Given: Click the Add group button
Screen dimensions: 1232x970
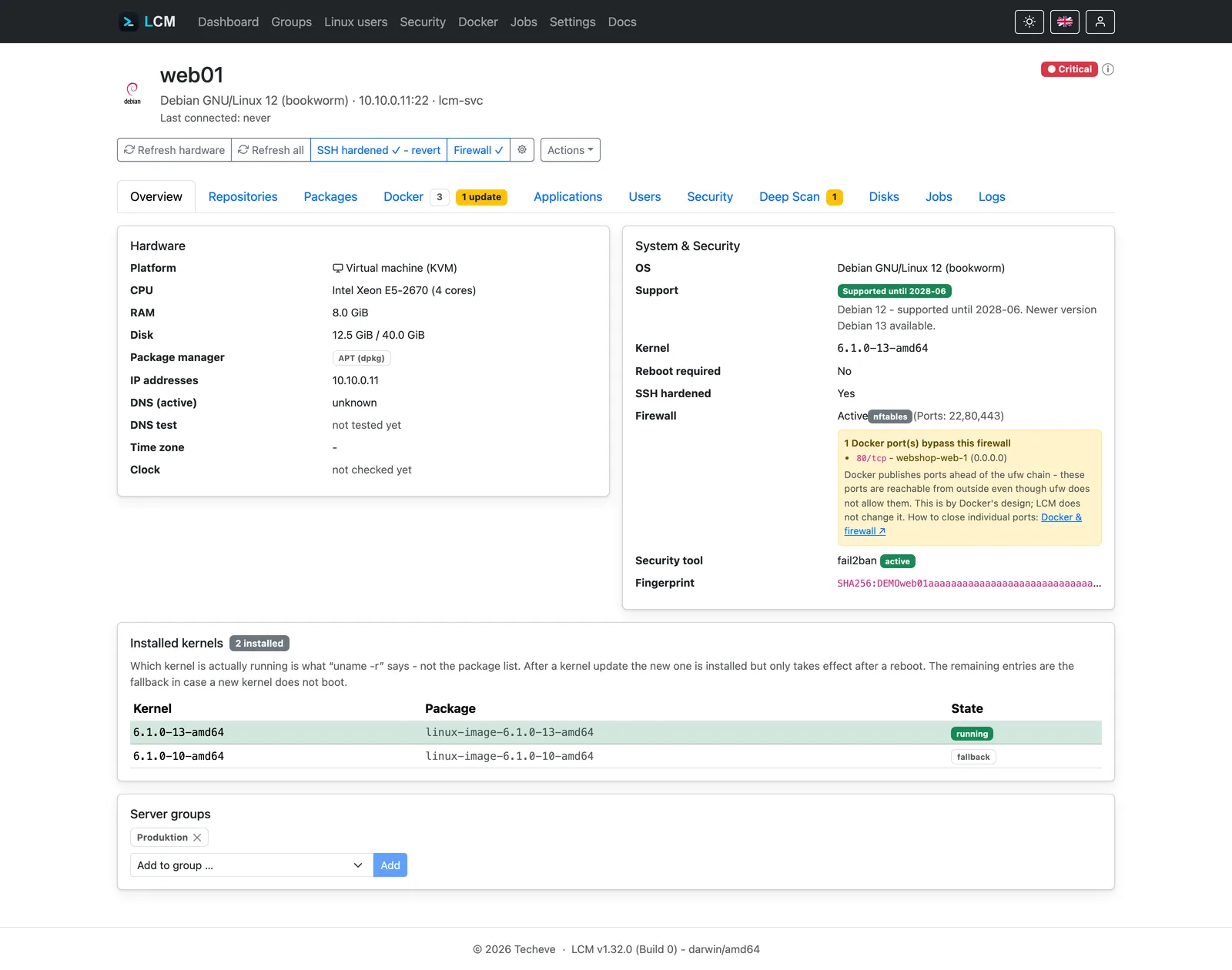Looking at the screenshot, I should click(390, 865).
